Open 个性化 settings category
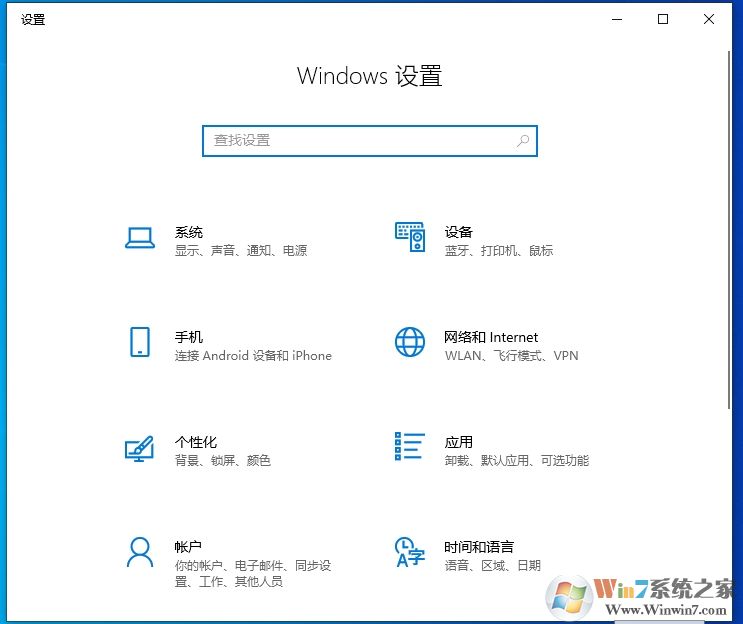The width and height of the screenshot is (743, 624). [196, 442]
